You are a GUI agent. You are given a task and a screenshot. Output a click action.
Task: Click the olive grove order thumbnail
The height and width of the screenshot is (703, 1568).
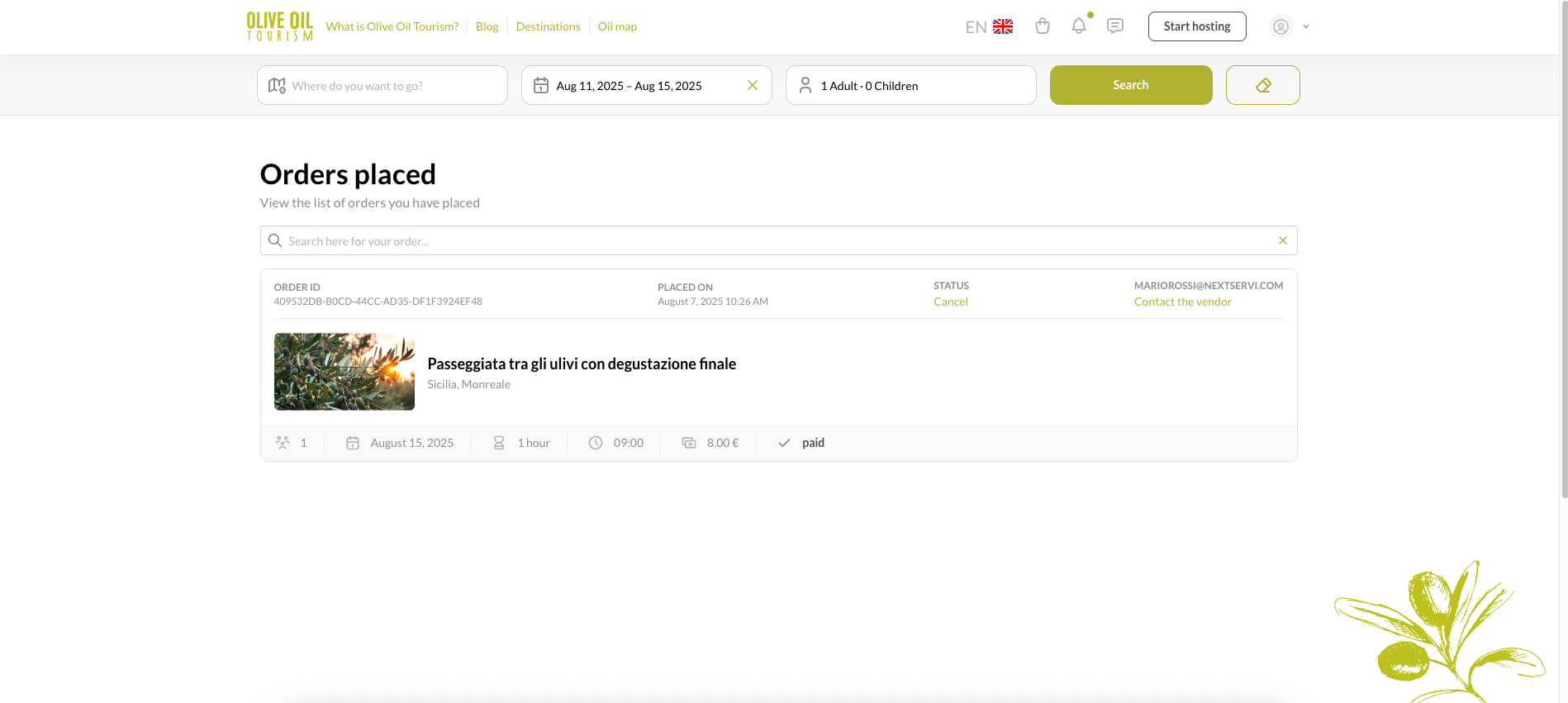pyautogui.click(x=344, y=372)
